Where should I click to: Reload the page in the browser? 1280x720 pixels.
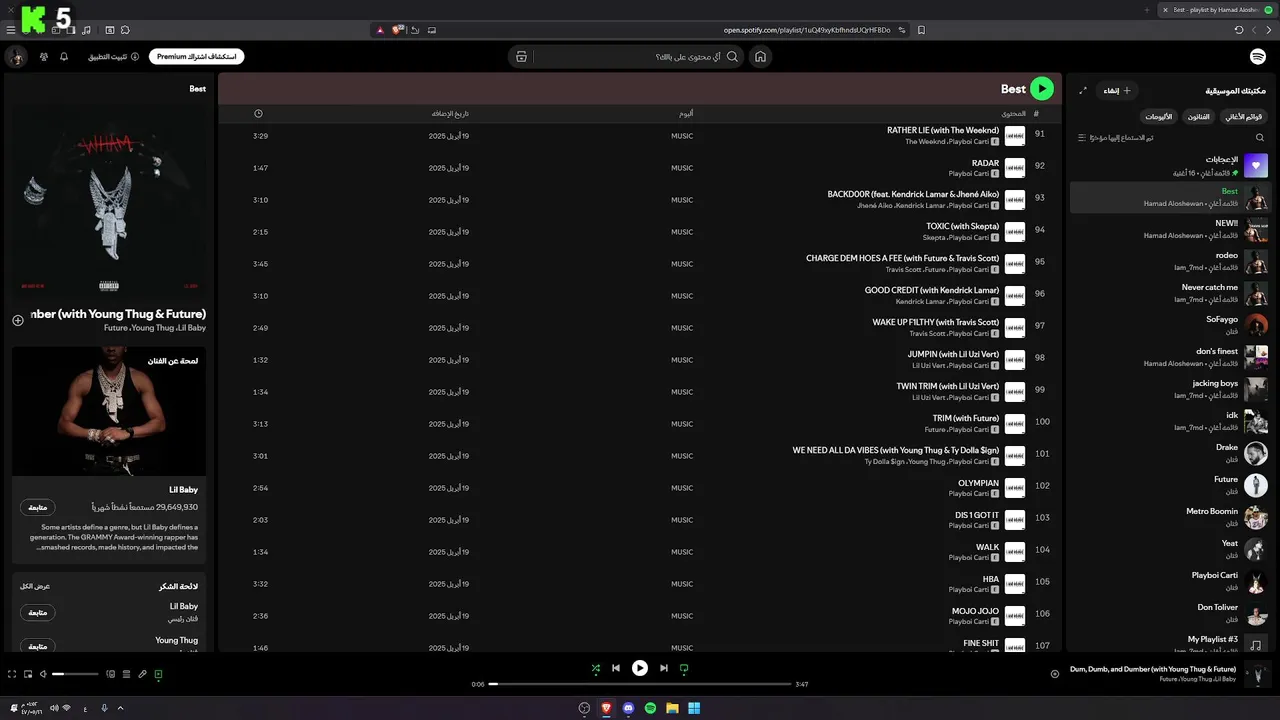pos(1239,30)
